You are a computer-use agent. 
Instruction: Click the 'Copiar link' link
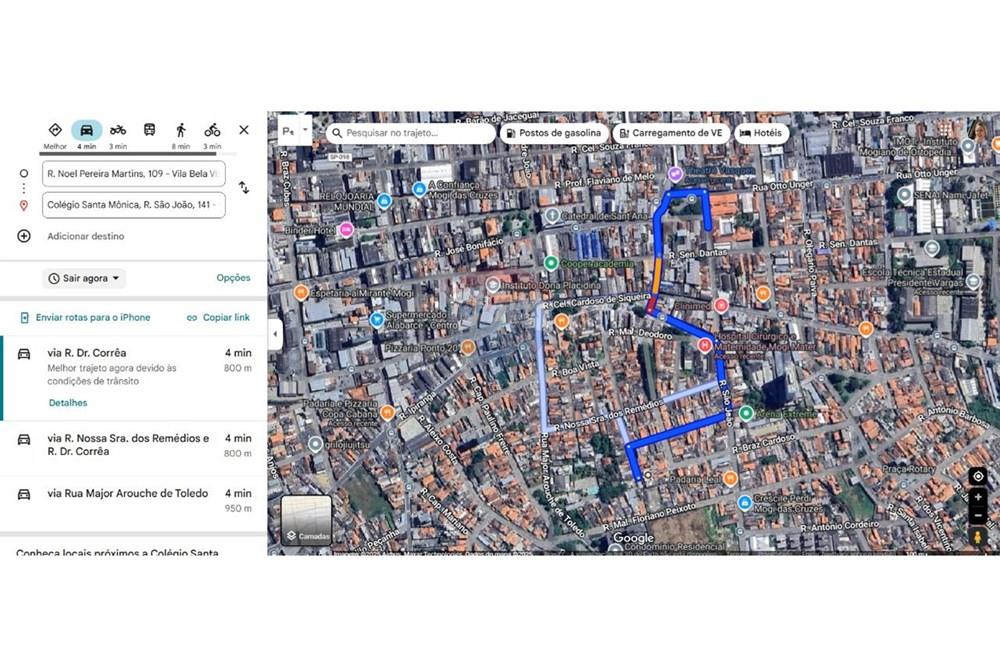coord(218,318)
